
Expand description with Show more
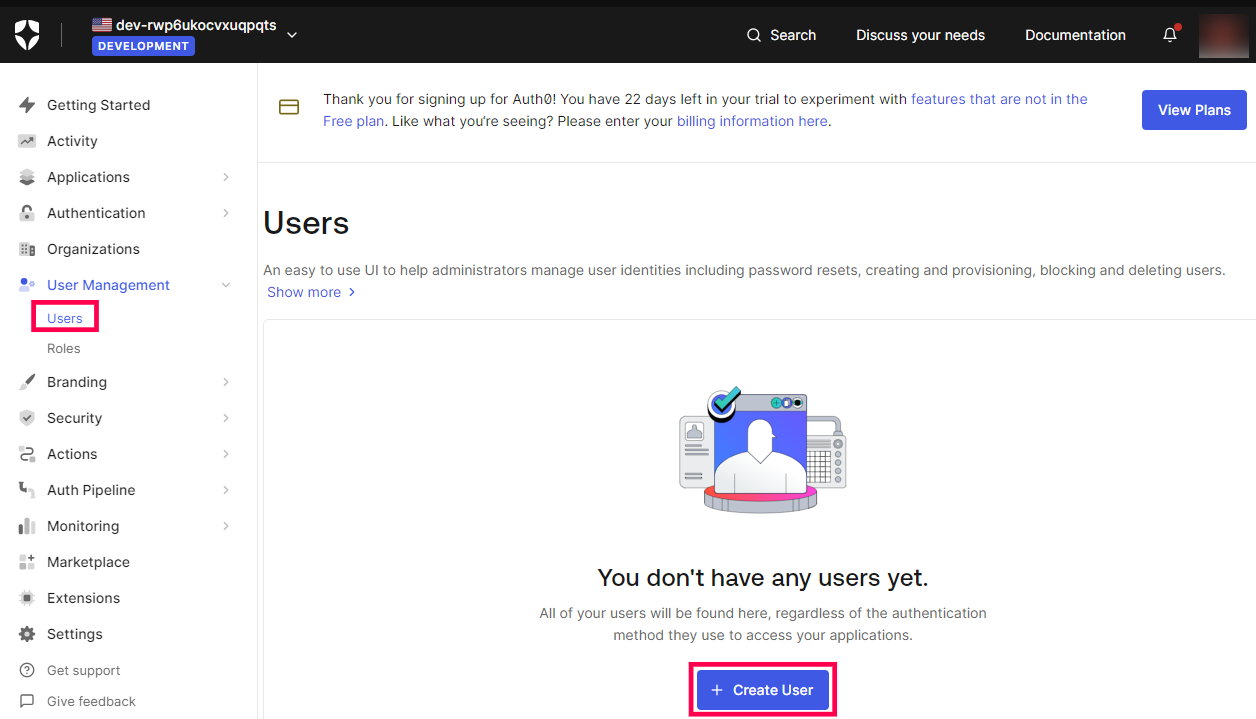[x=311, y=292]
